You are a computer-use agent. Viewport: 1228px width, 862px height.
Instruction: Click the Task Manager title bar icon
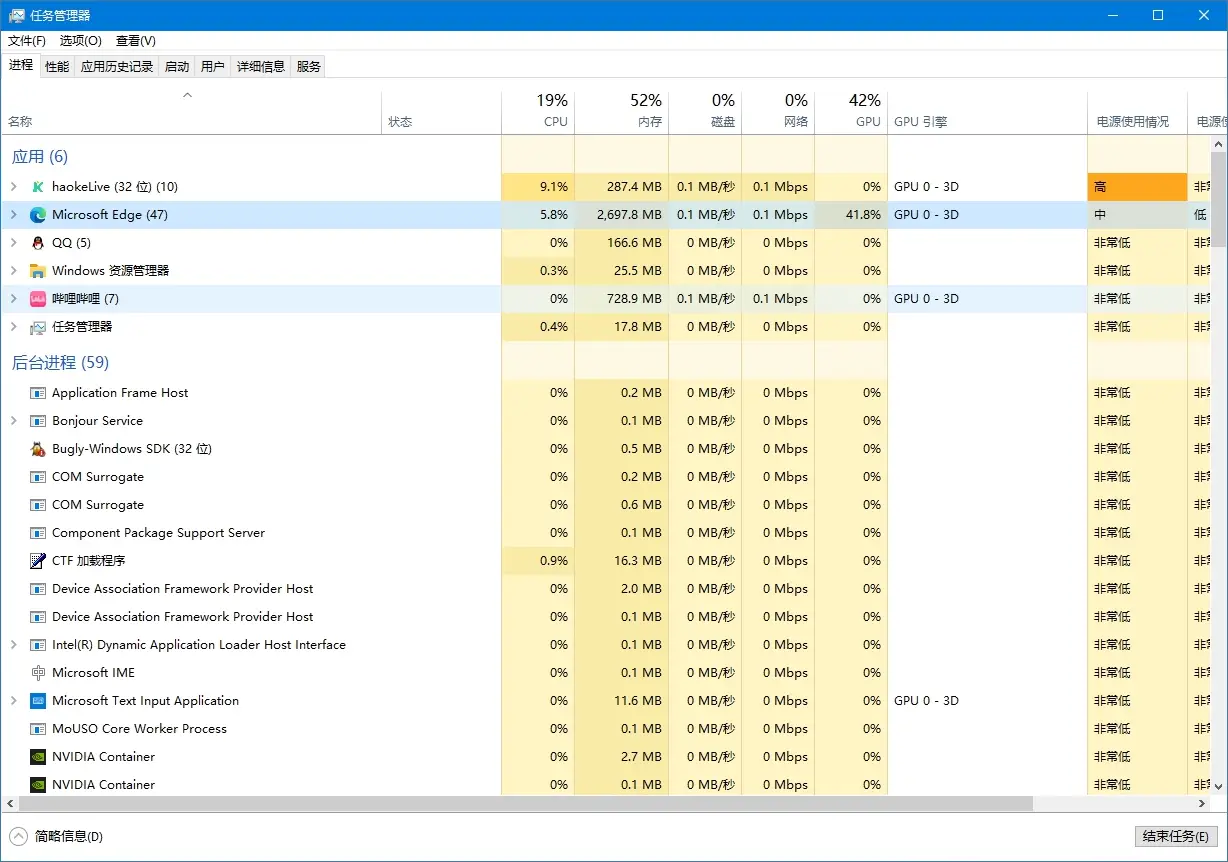[x=17, y=15]
